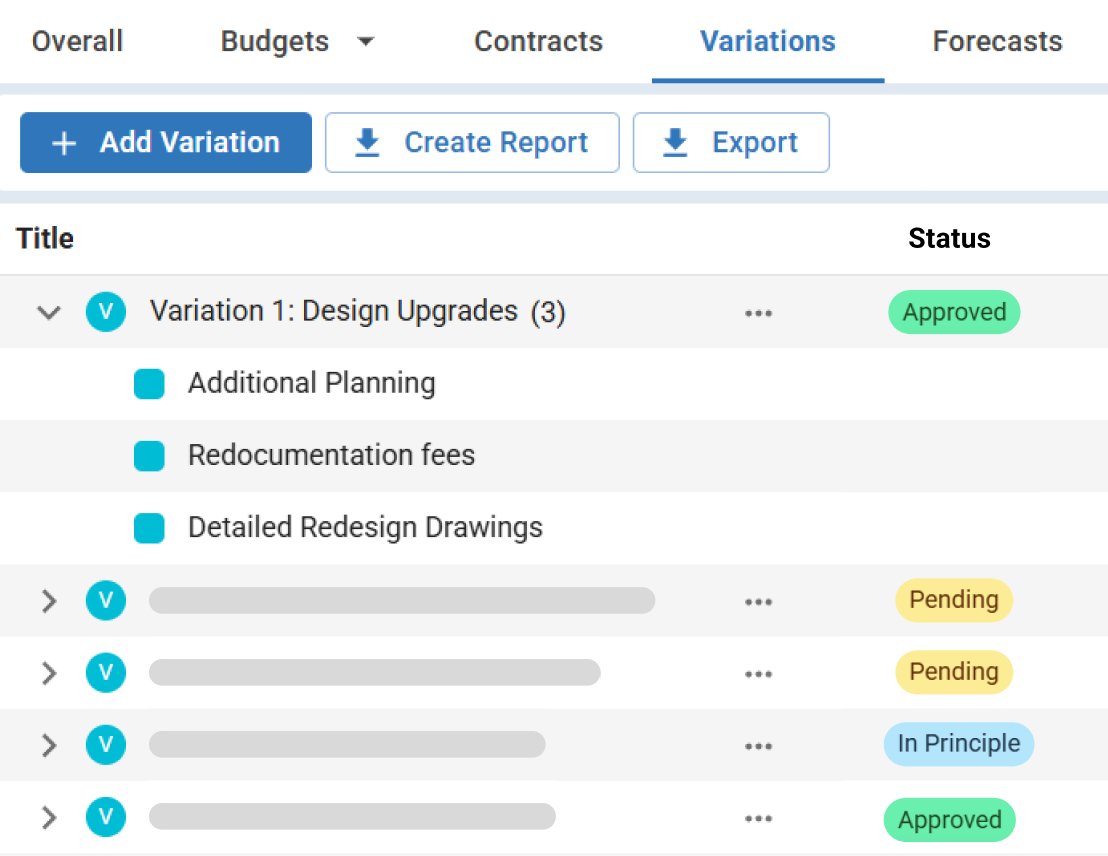Screen dimensions: 1108x856
Task: Open the Budgets dropdown arrow
Action: tap(366, 41)
